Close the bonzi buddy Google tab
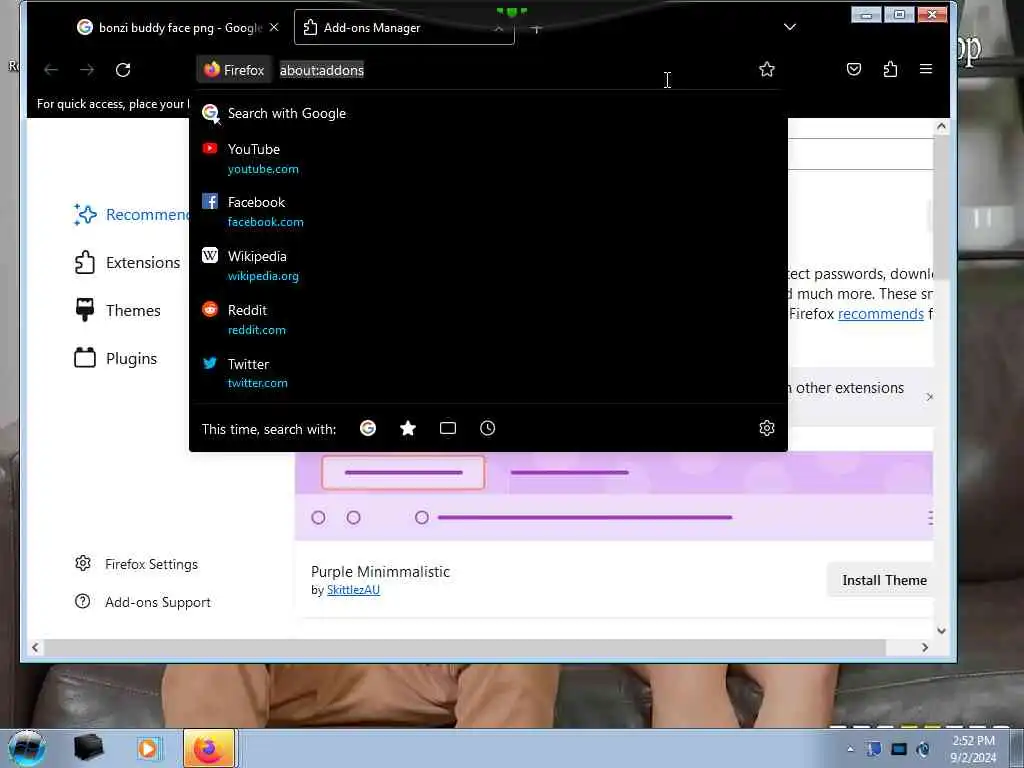1024x768 pixels. (274, 27)
